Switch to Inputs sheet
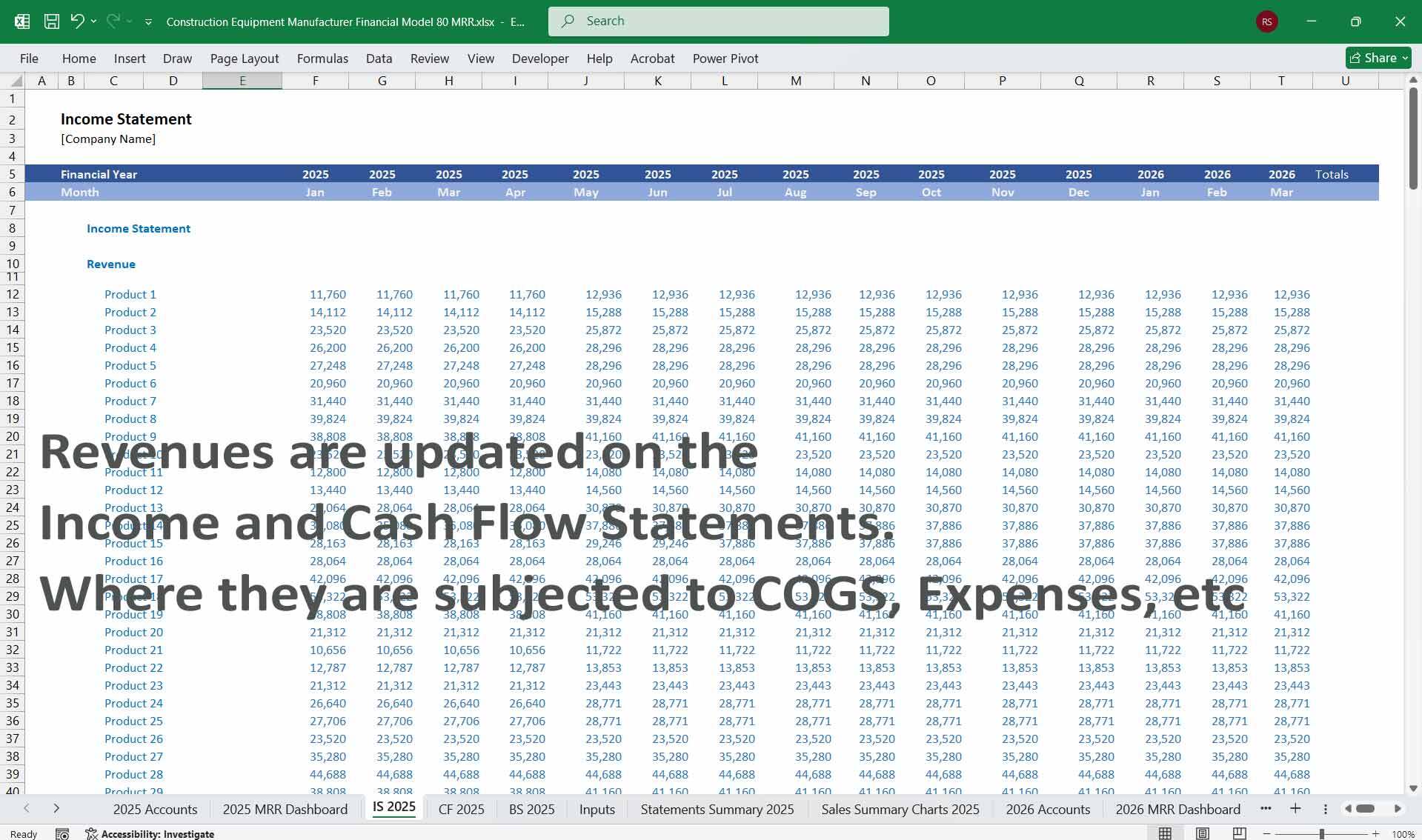Viewport: 1422px width, 840px height. click(x=597, y=809)
